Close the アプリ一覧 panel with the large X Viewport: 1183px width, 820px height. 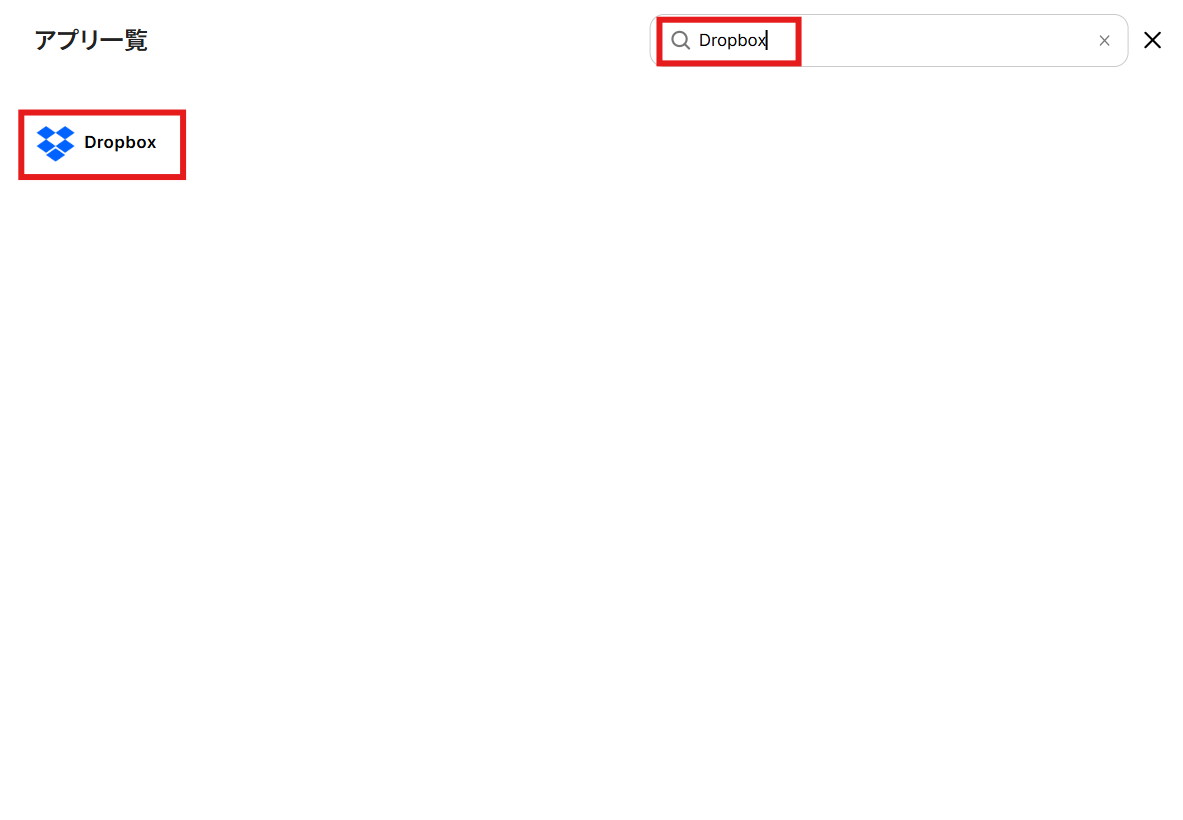1152,40
